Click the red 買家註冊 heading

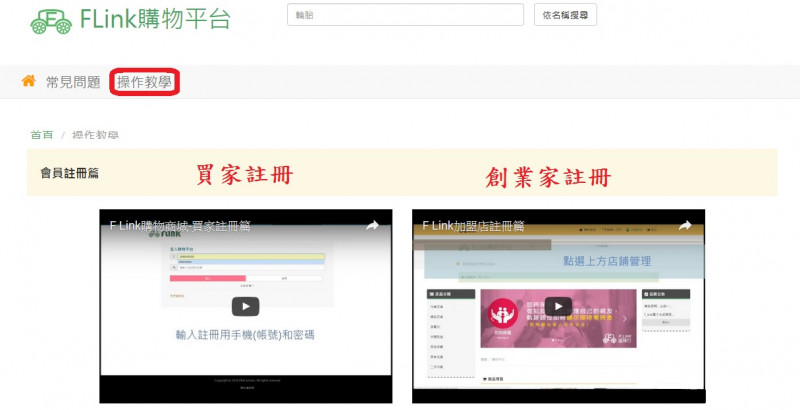click(x=244, y=175)
